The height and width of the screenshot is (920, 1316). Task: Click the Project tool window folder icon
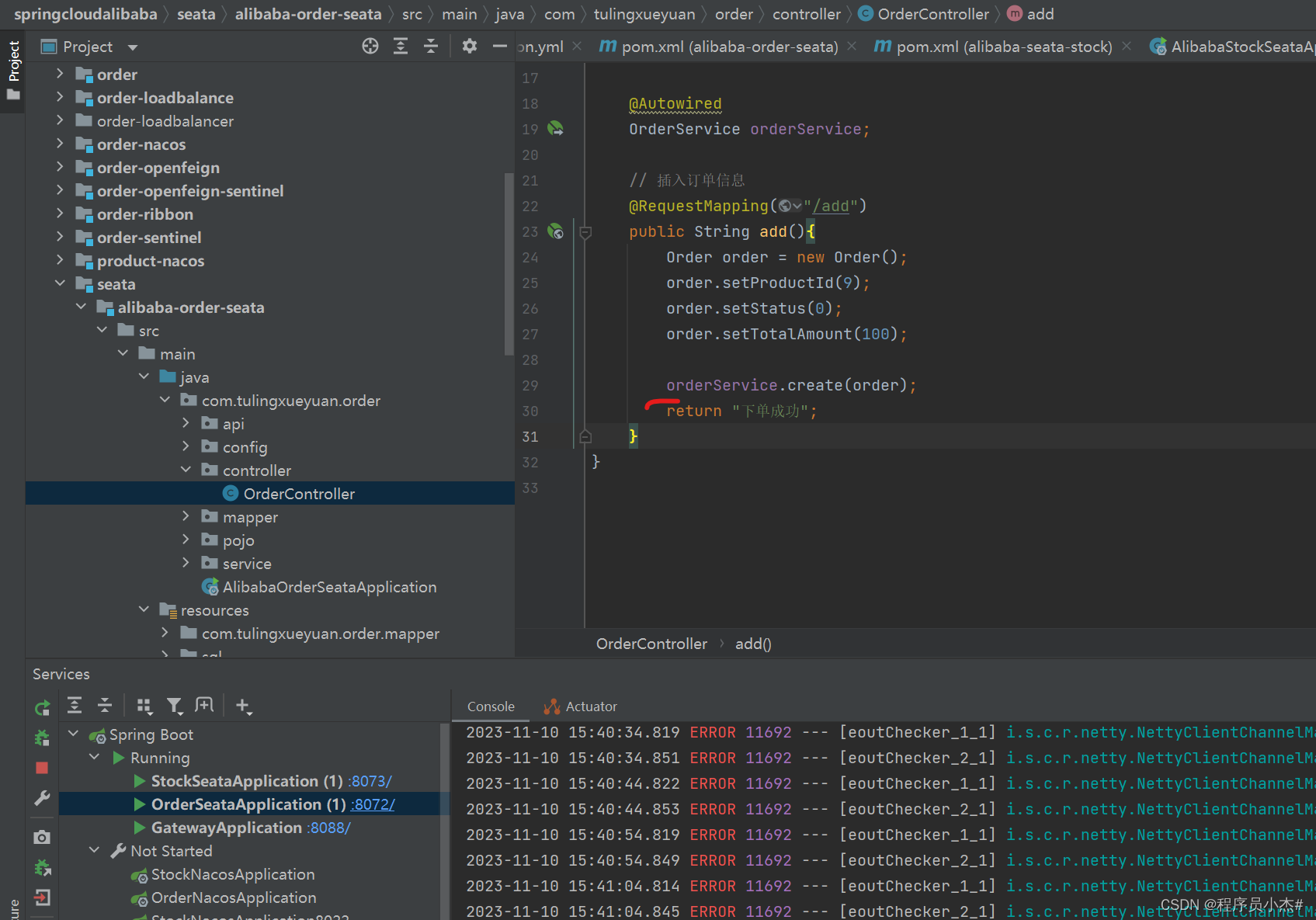click(13, 94)
